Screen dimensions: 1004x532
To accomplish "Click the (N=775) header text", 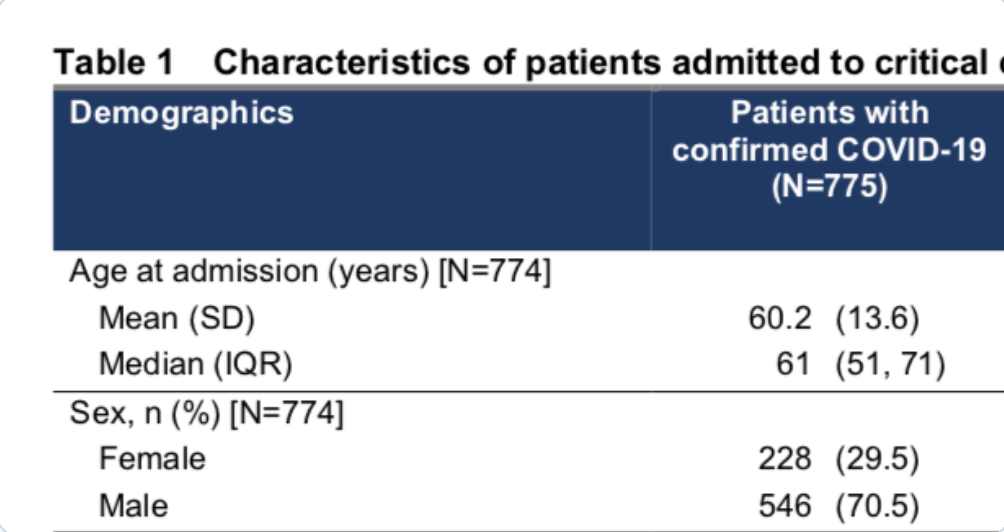I will (829, 187).
